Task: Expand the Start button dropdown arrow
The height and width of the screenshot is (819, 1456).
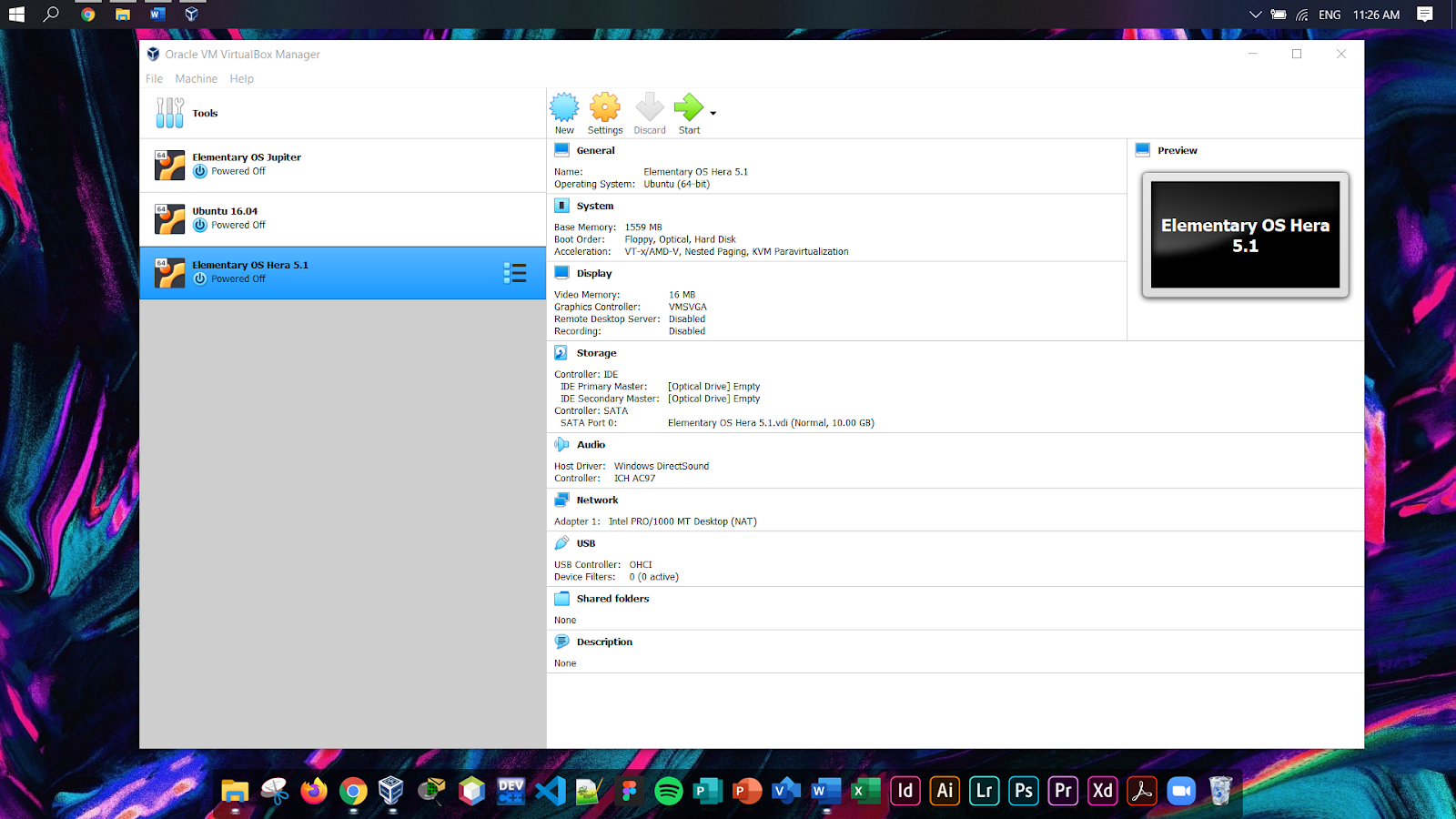Action: coord(713,114)
